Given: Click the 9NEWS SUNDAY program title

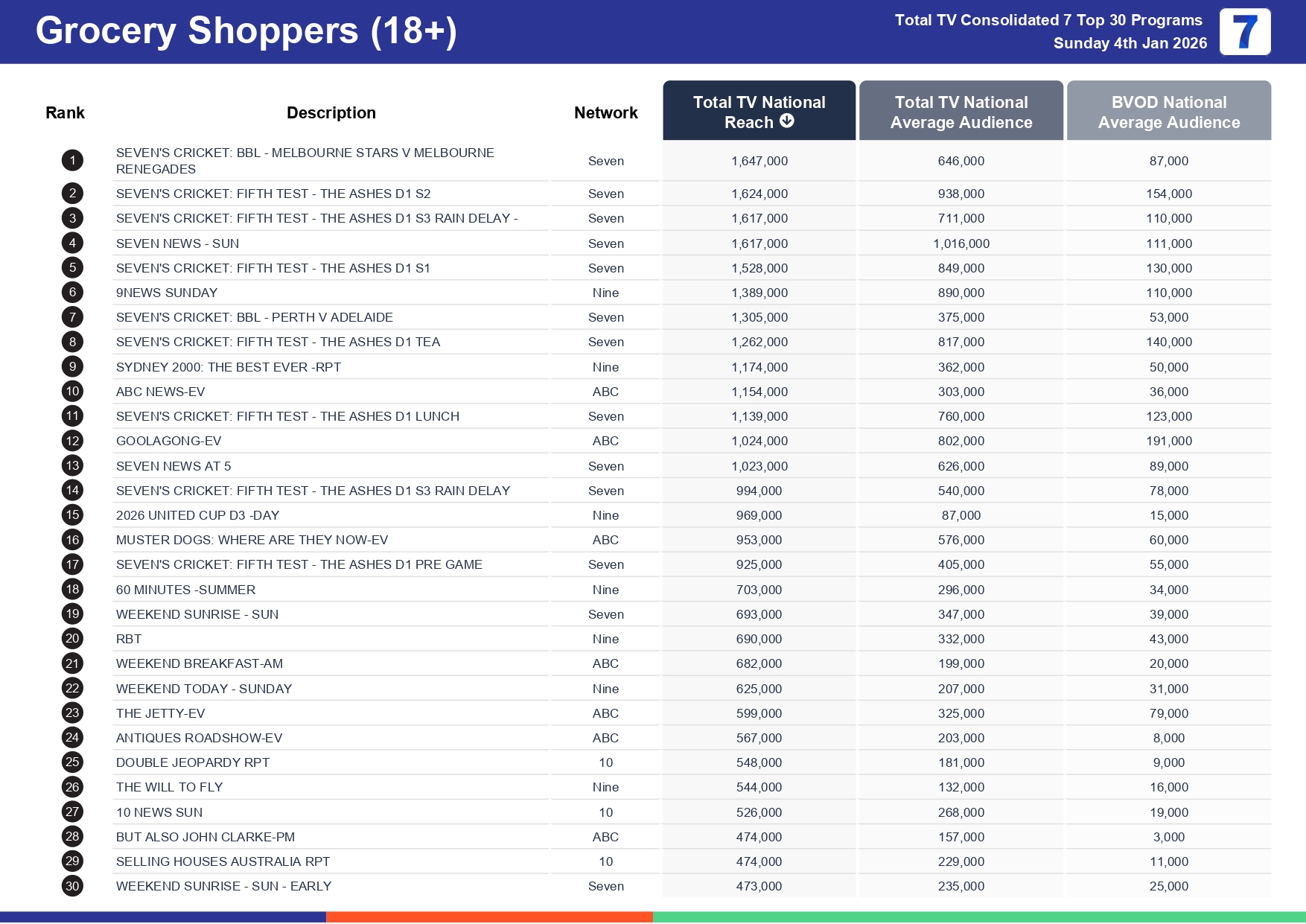Looking at the screenshot, I should pos(167,293).
